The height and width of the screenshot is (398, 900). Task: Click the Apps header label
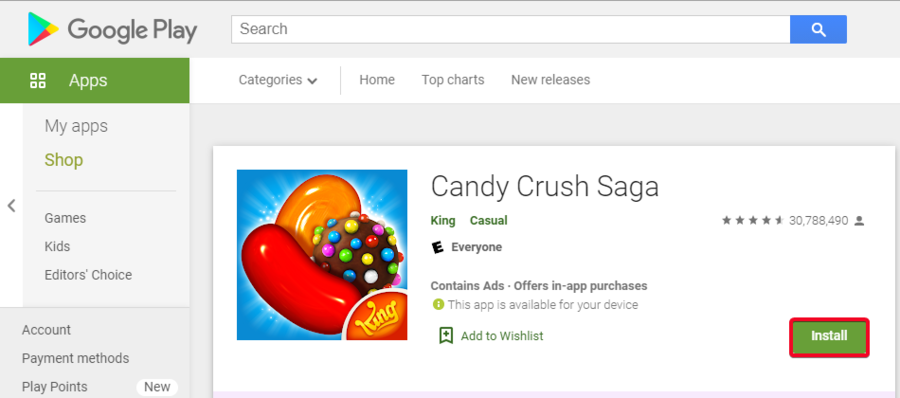[x=88, y=80]
